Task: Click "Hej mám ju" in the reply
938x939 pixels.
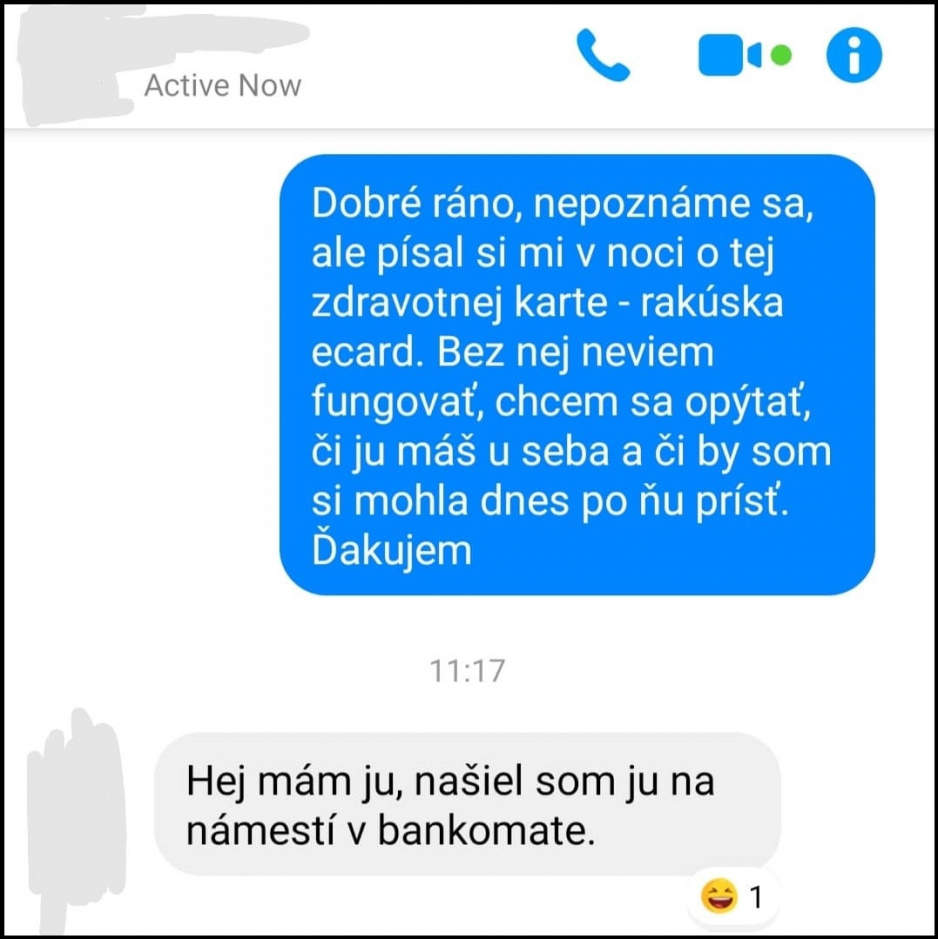Action: (293, 782)
